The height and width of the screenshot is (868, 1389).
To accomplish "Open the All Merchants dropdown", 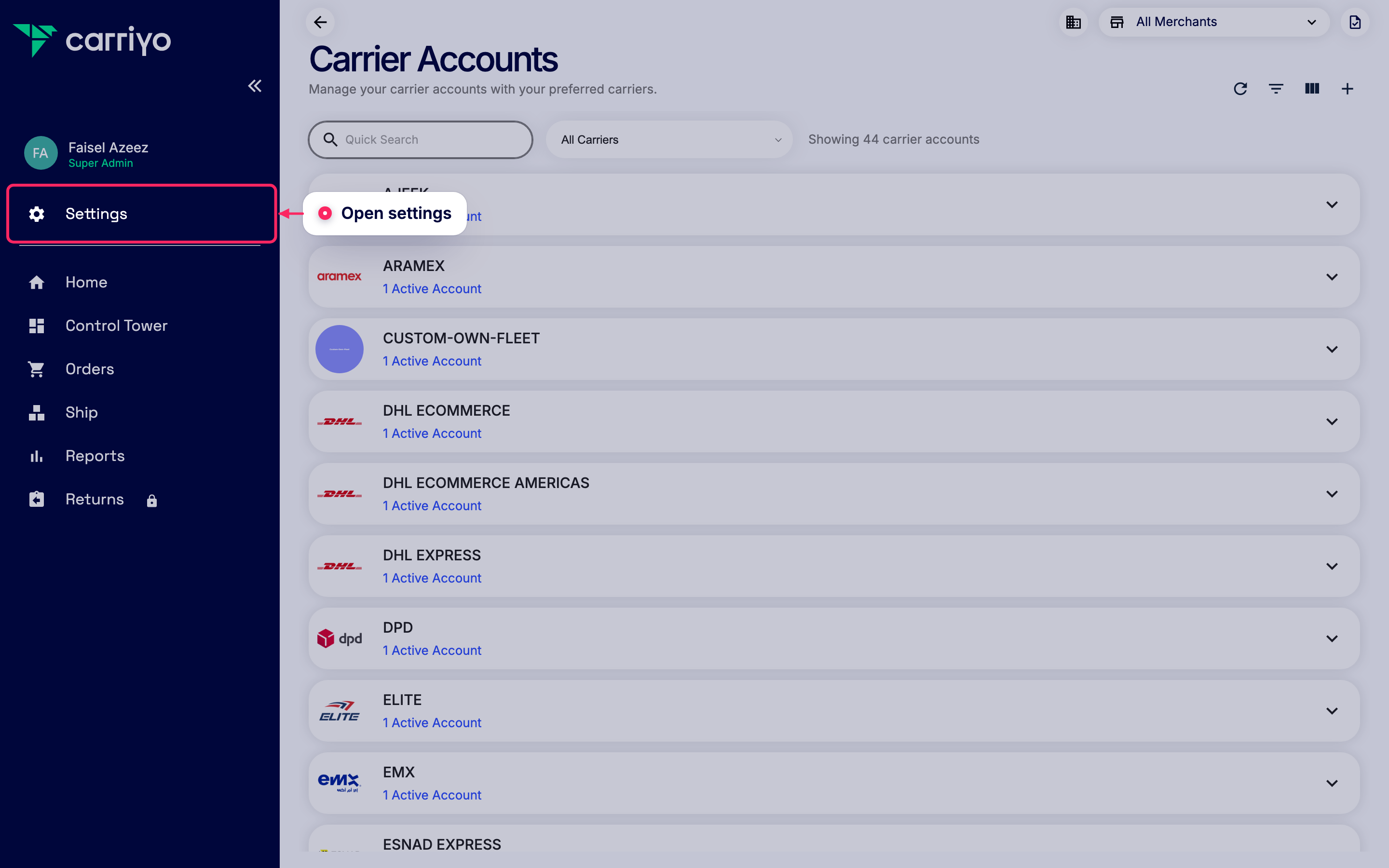I will tap(1214, 22).
